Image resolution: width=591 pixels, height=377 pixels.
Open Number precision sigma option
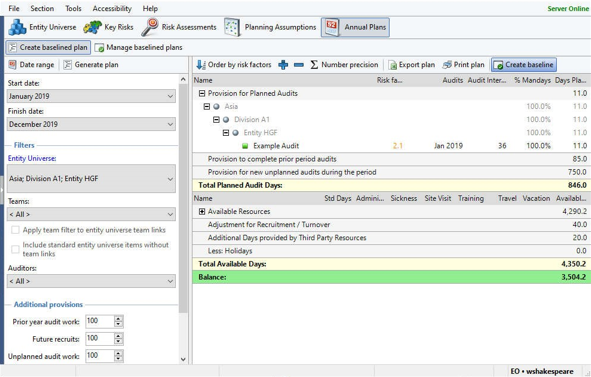(344, 65)
